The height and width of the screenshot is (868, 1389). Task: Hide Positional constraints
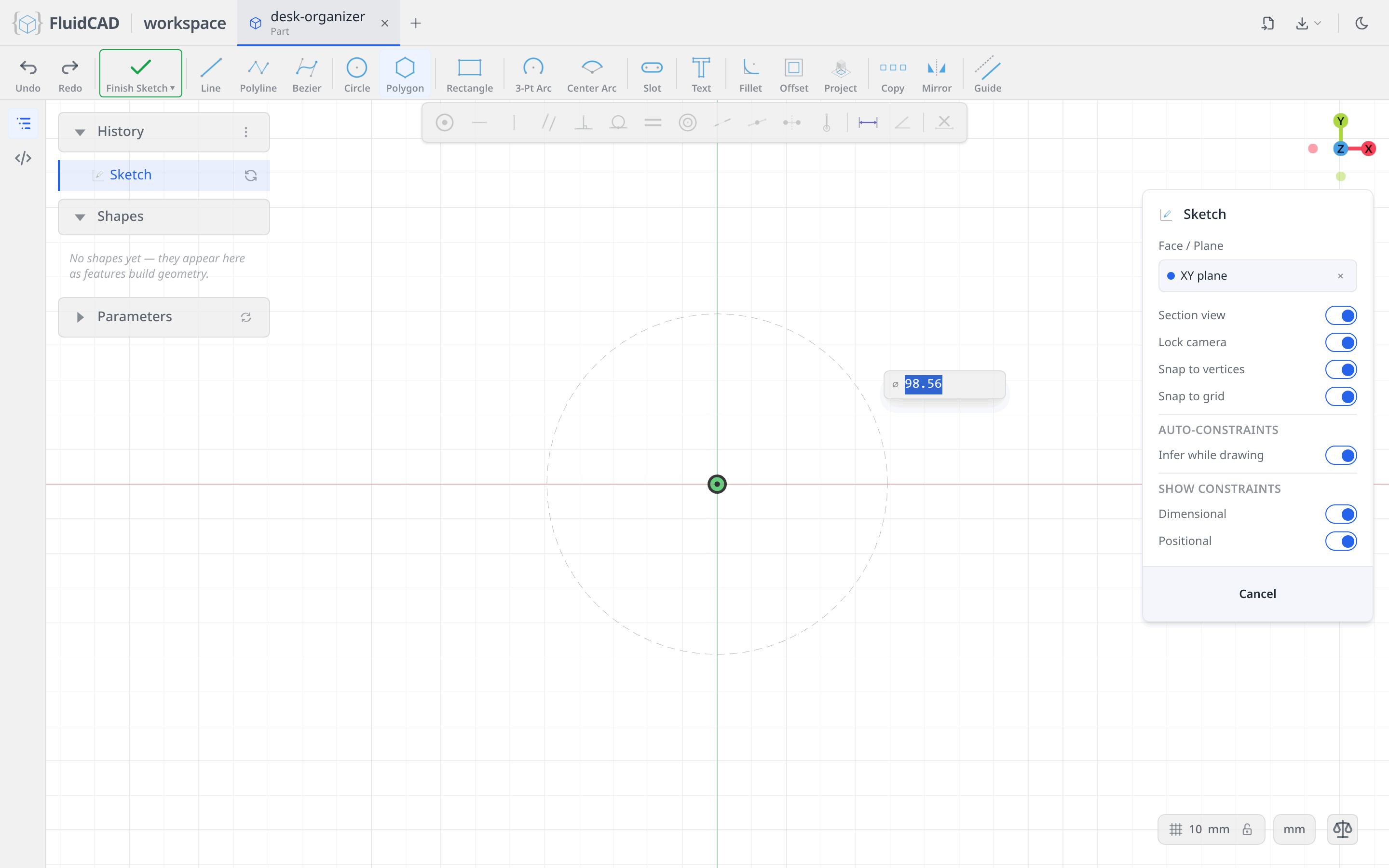(1341, 541)
